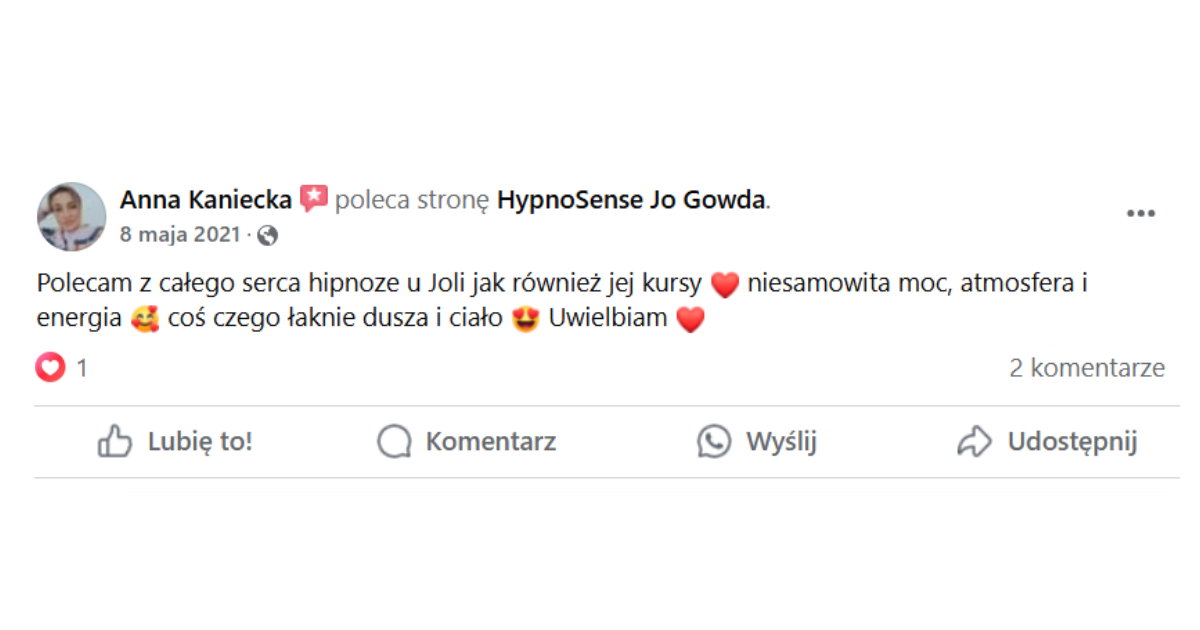Screen dimensions: 1200x630
Task: Like the post with Lubię to!
Action: click(x=175, y=442)
